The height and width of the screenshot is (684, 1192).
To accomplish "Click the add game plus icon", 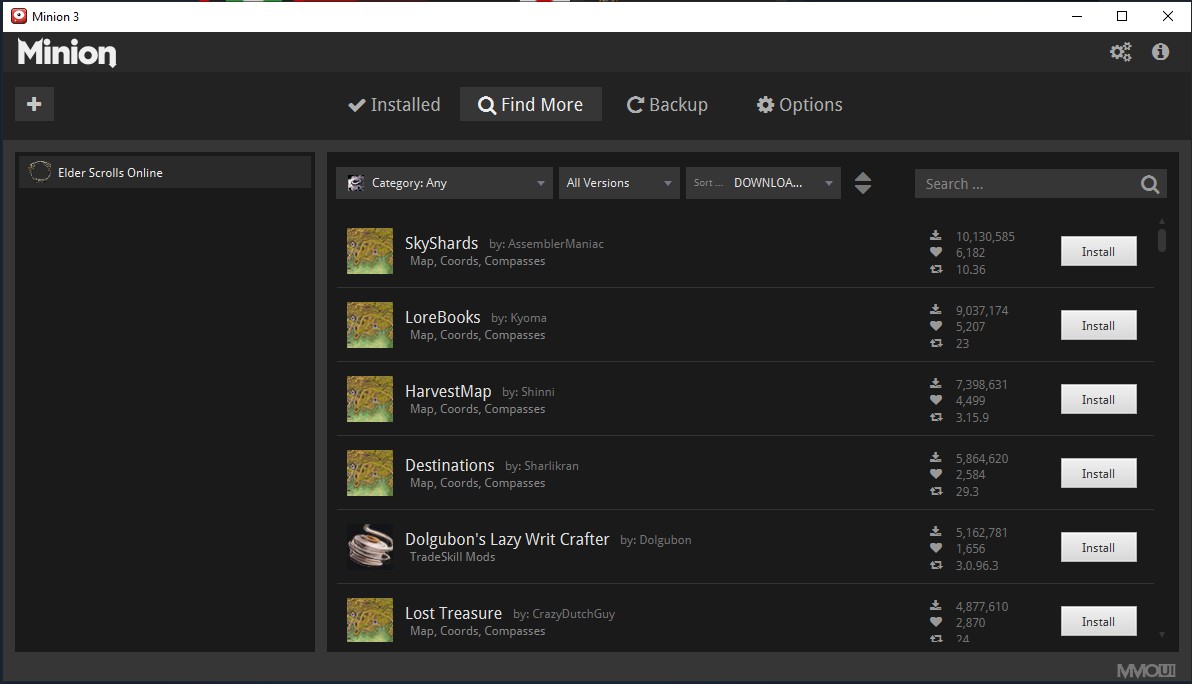I will [34, 104].
